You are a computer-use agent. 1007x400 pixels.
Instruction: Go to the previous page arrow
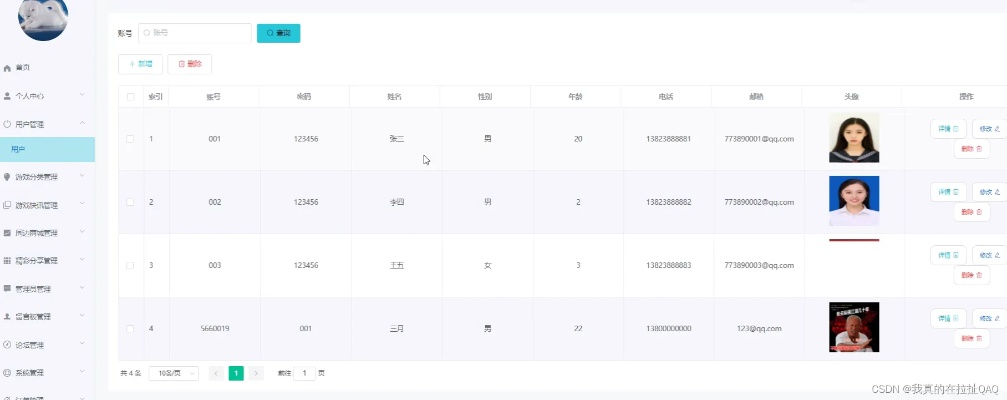click(216, 373)
